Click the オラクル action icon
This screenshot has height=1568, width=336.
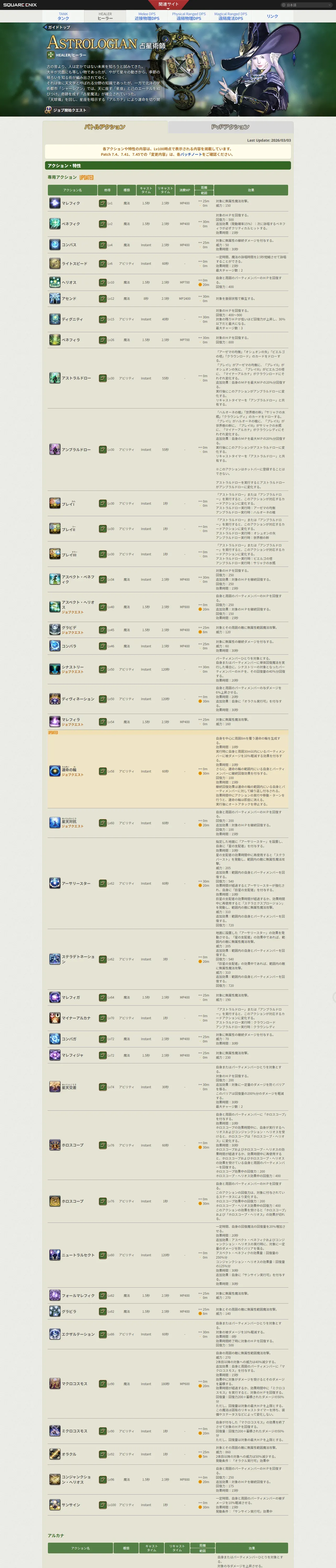click(55, 1454)
